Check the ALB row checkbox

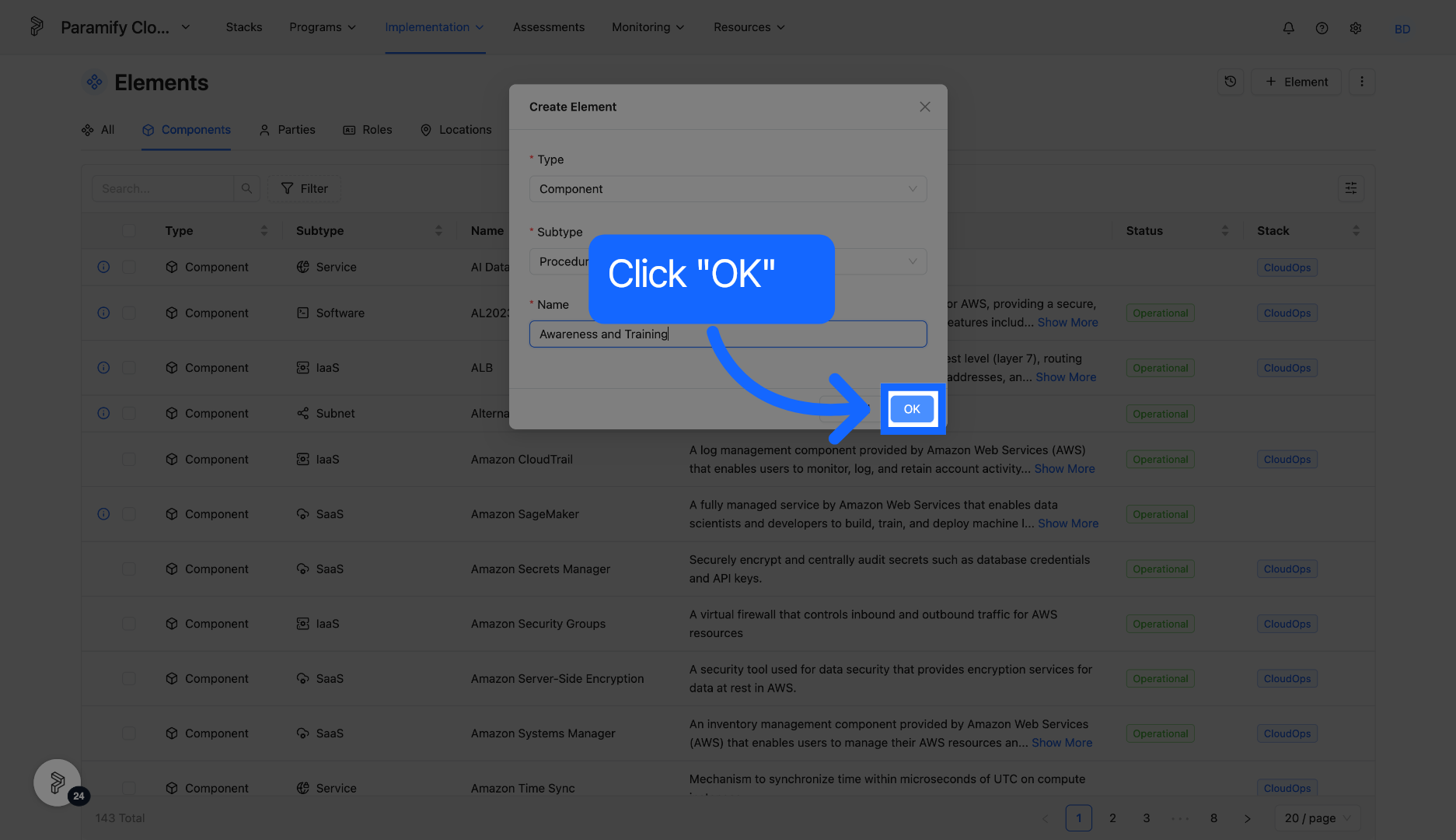click(x=129, y=367)
